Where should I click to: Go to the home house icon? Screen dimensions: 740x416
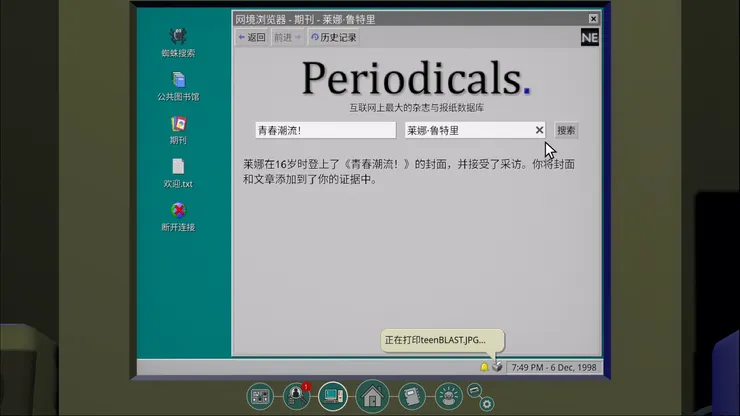click(372, 396)
